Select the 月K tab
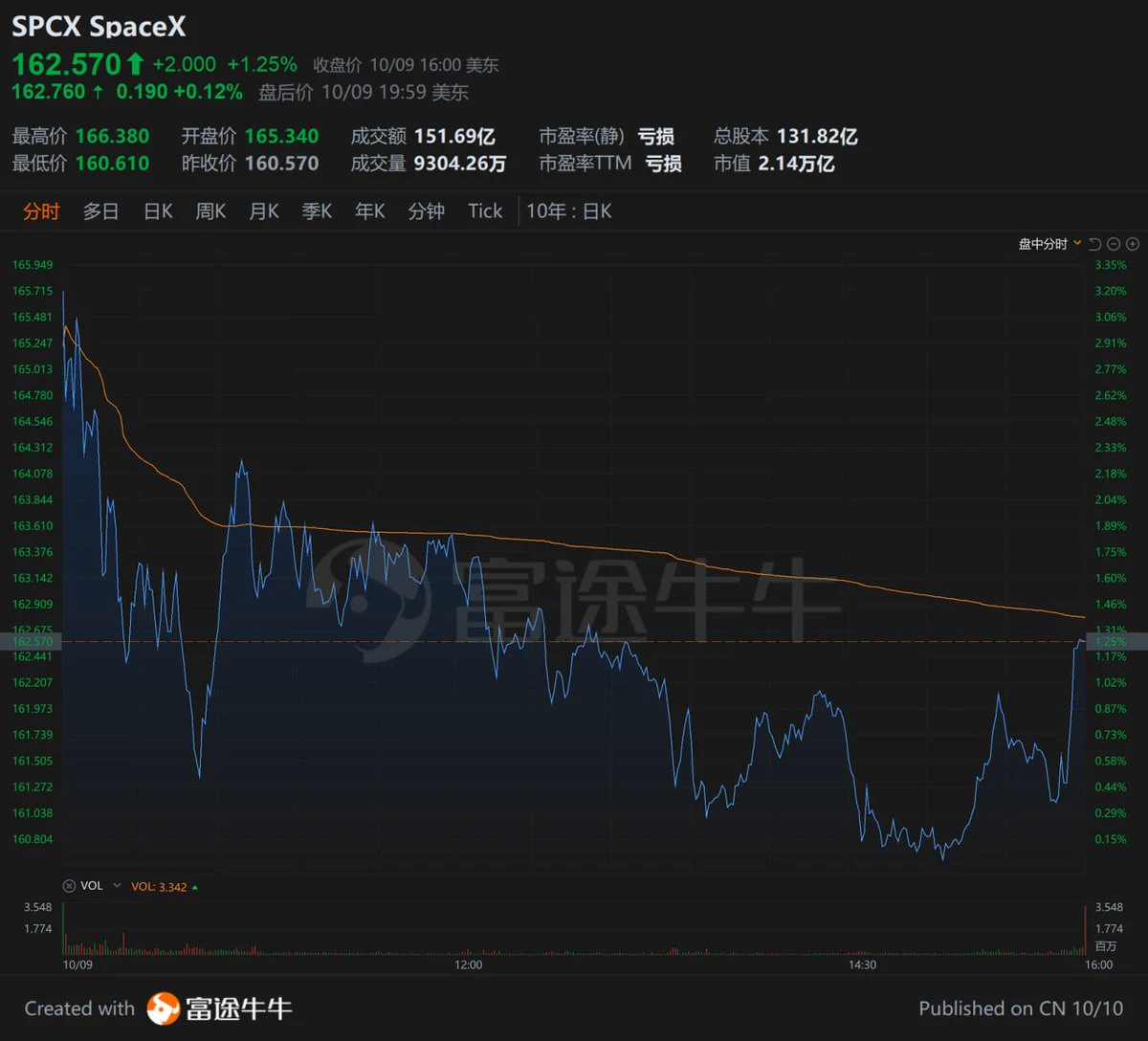The height and width of the screenshot is (1041, 1148). coord(264,211)
